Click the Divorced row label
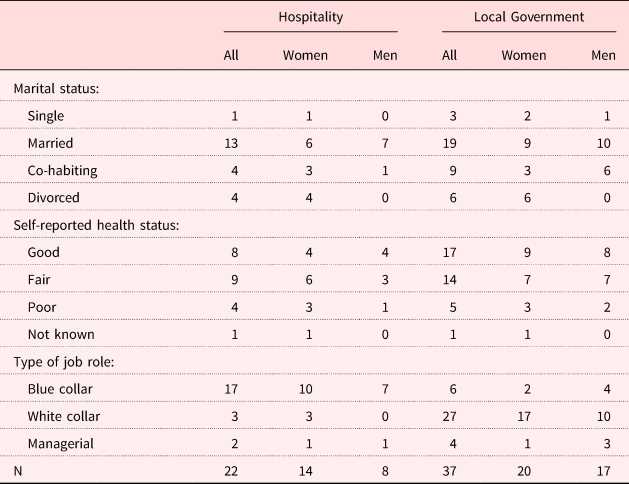Viewport: 629px width, 484px height. tap(54, 198)
